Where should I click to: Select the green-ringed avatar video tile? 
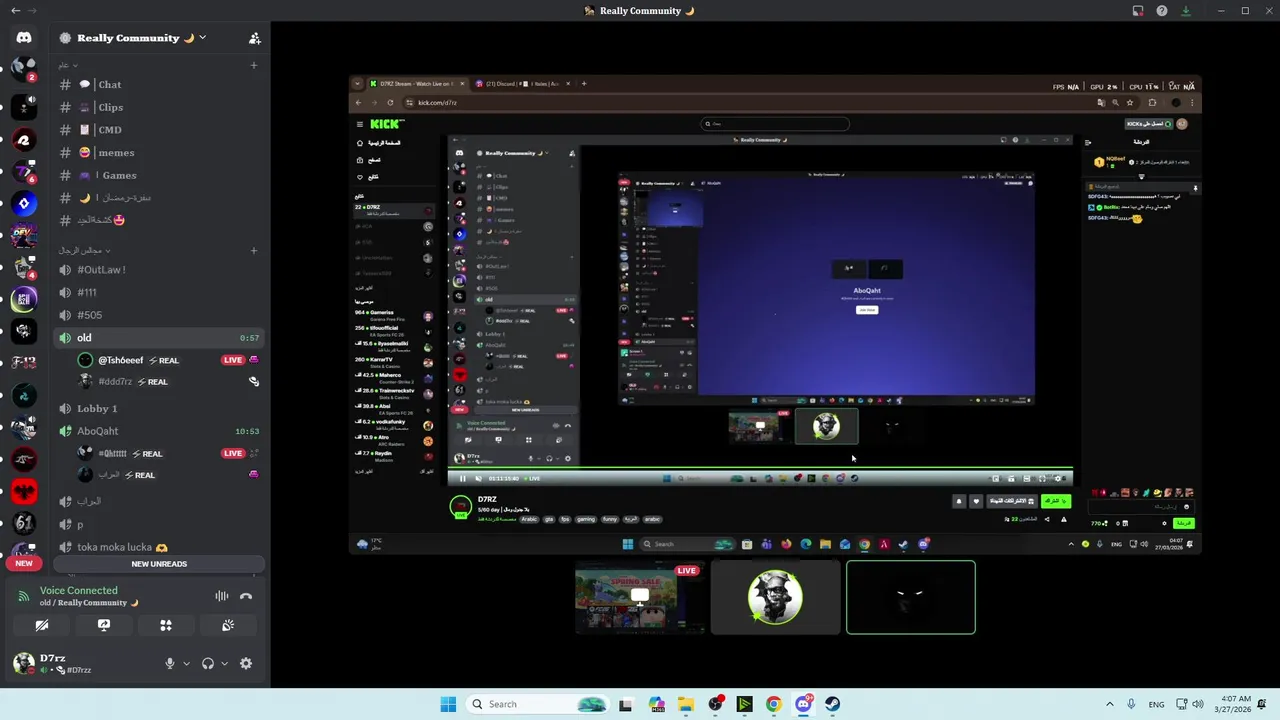point(775,597)
